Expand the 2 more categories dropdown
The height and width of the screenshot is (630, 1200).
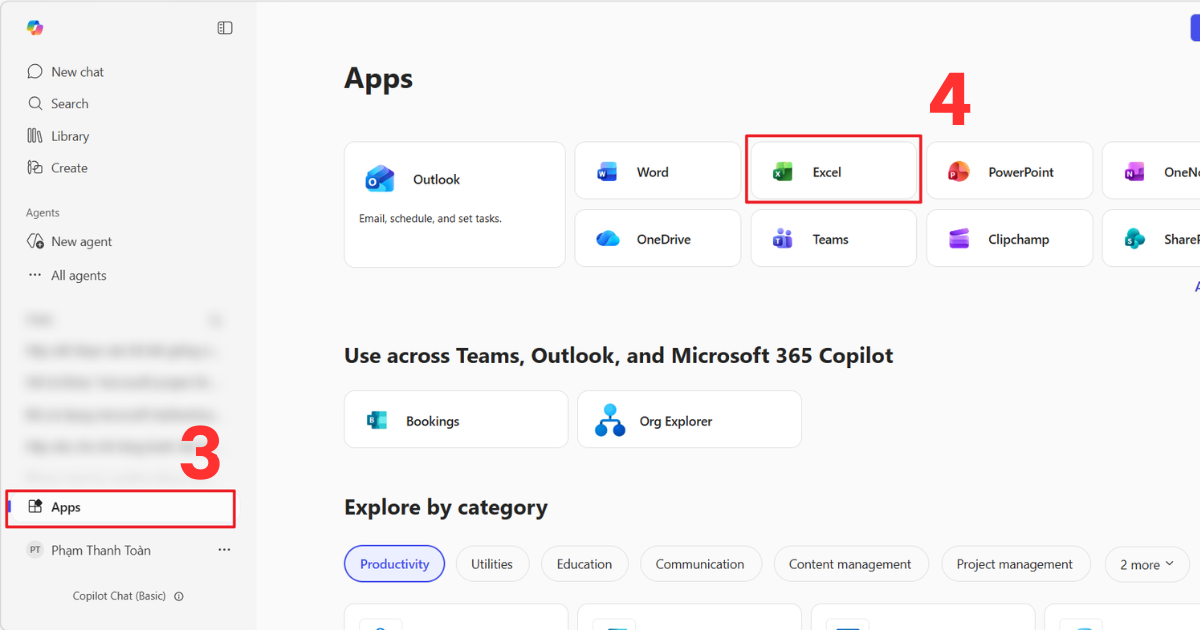pos(1146,564)
